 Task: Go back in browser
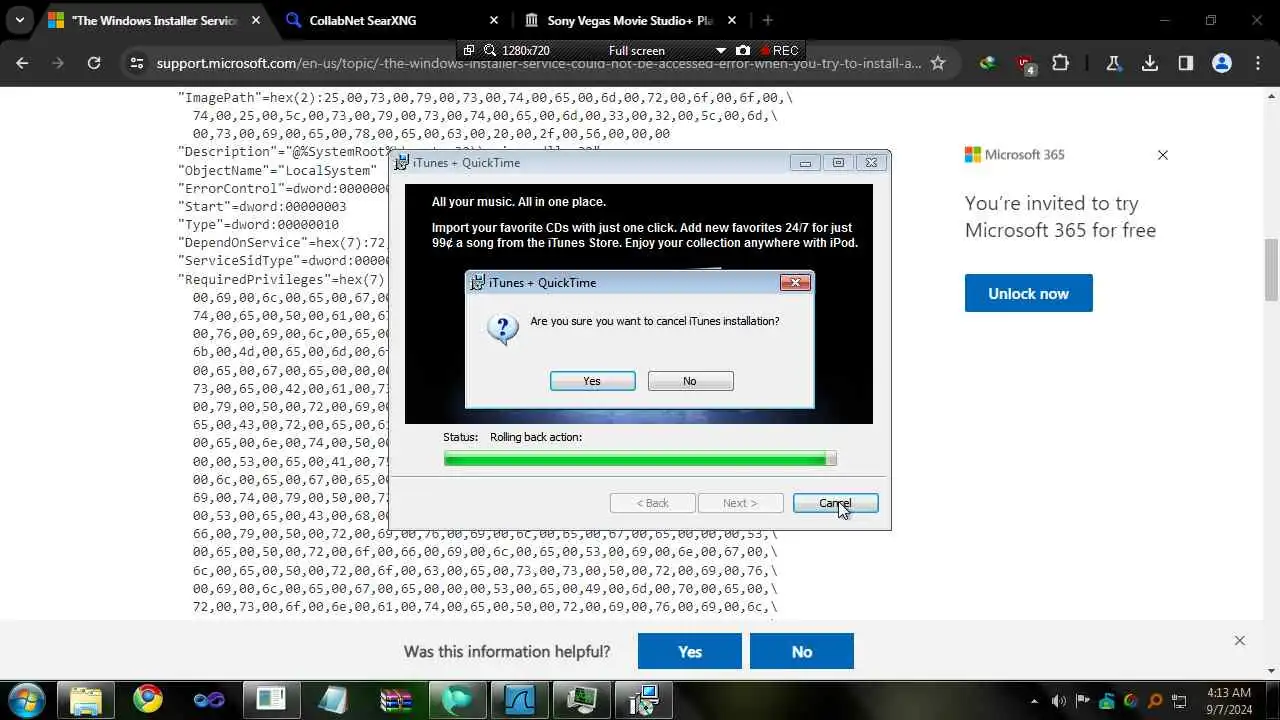click(x=22, y=63)
